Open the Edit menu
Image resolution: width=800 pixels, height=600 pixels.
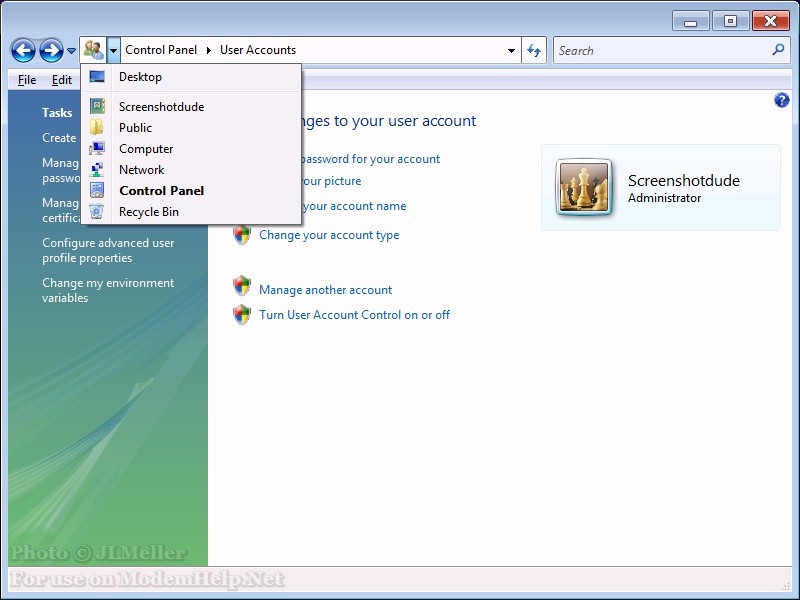click(x=62, y=80)
